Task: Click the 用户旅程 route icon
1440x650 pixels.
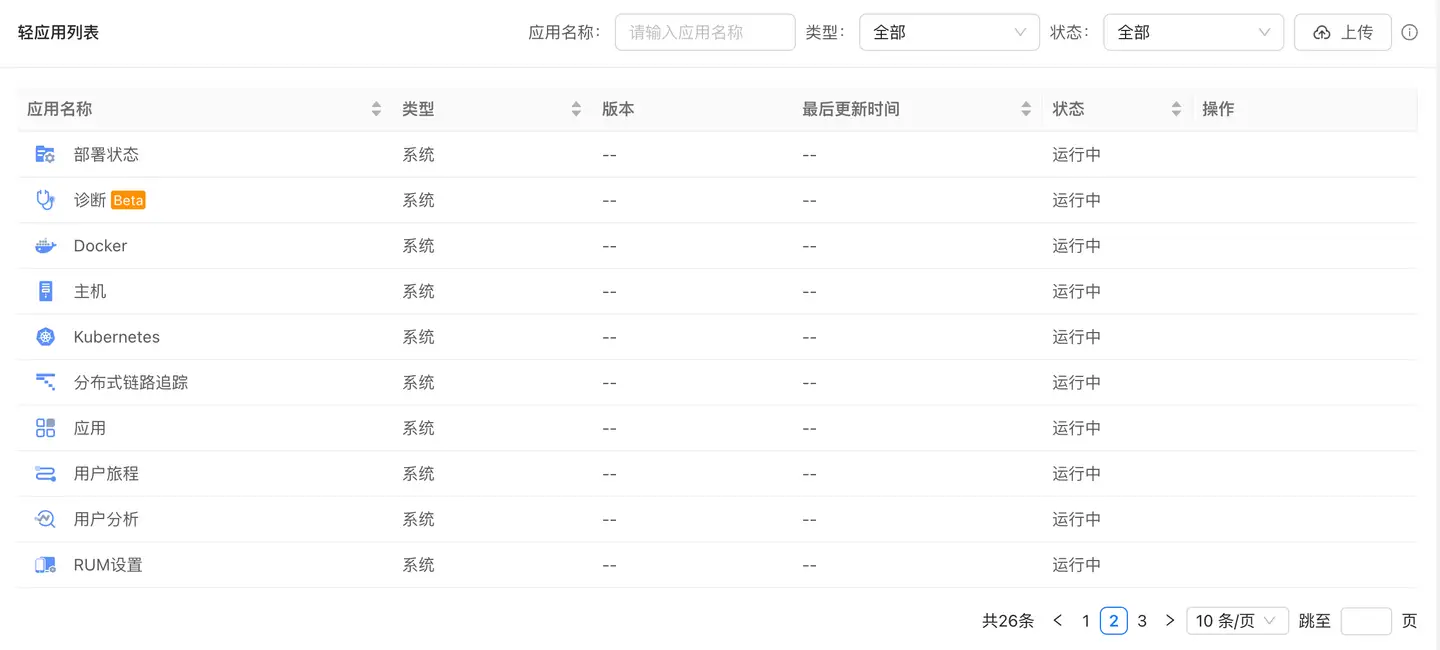Action: pos(45,474)
